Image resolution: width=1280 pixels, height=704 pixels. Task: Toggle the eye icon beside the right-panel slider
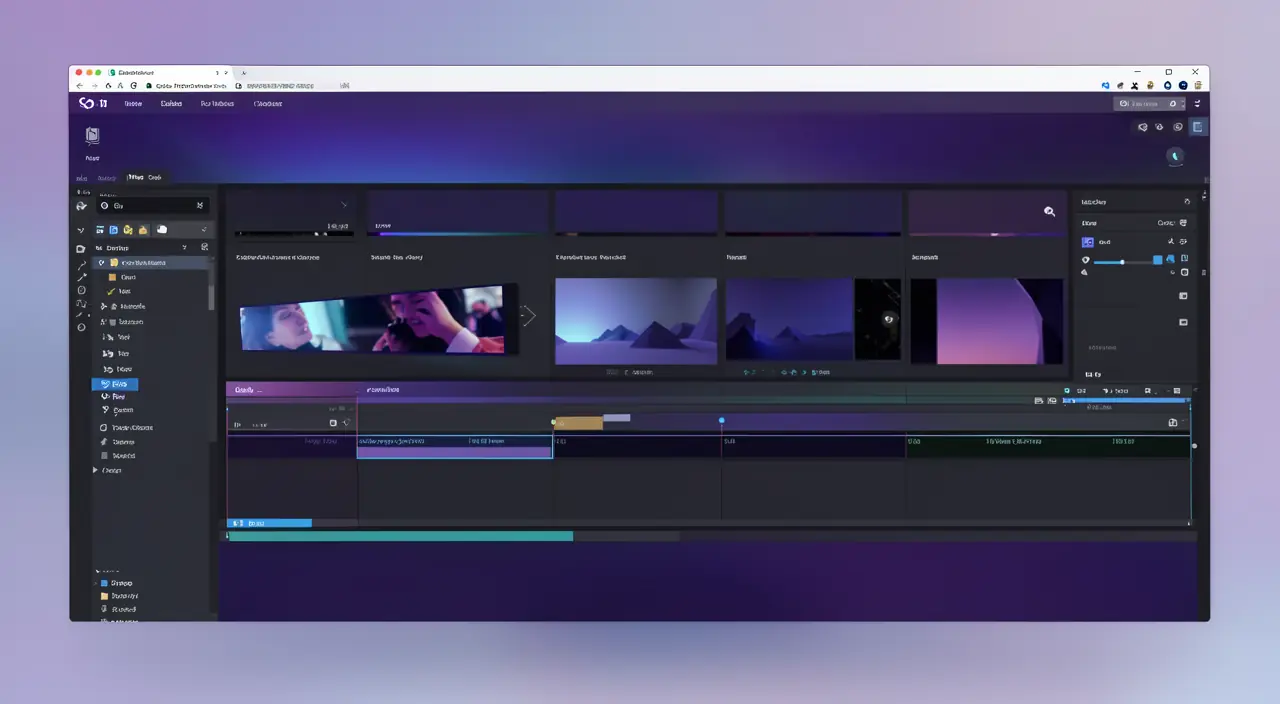(1086, 261)
